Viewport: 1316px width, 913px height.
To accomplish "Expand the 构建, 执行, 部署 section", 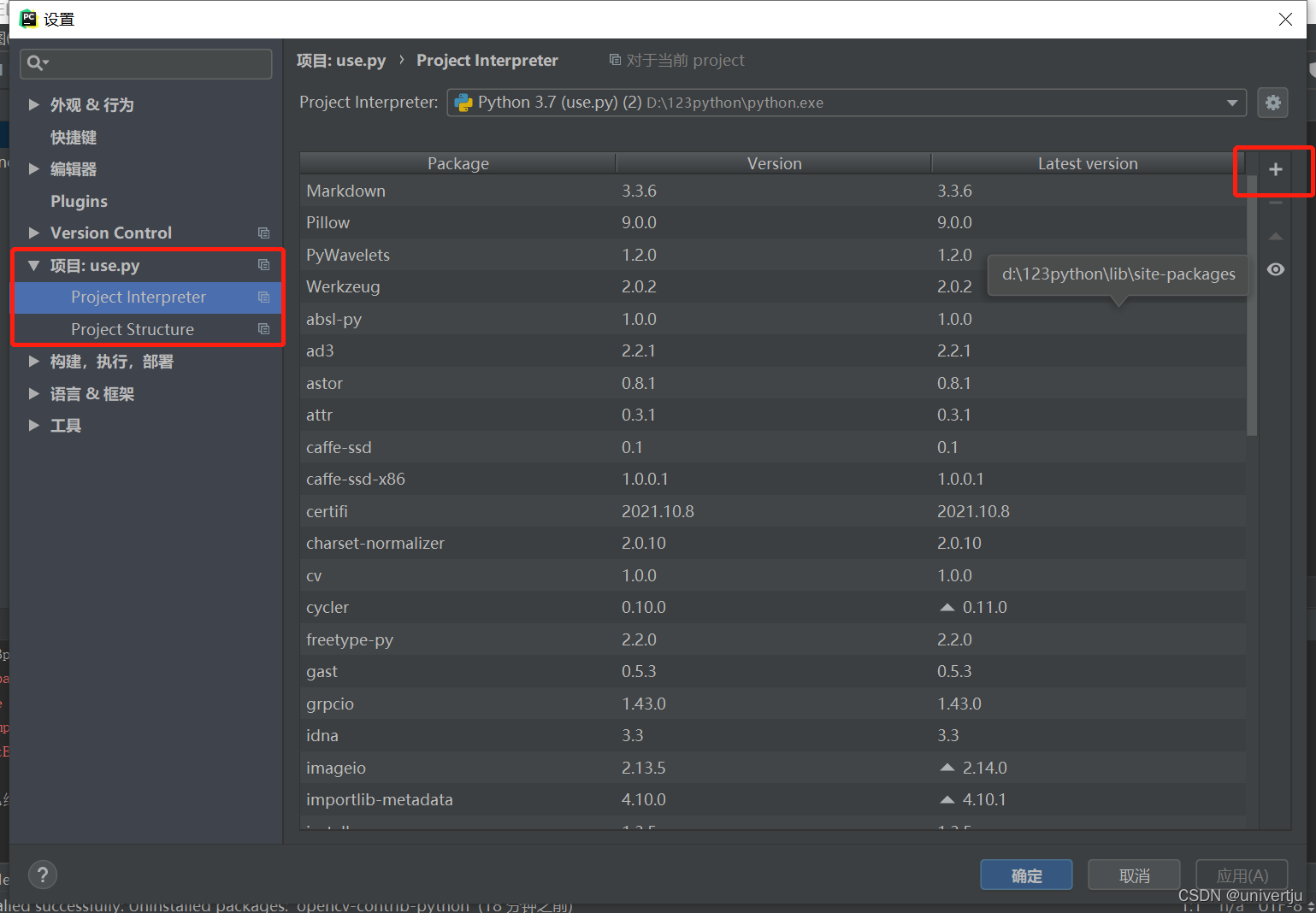I will (34, 361).
